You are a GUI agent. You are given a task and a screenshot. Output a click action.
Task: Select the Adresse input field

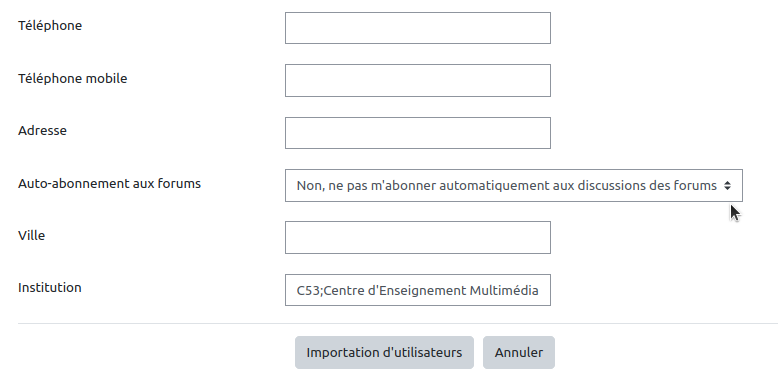pyautogui.click(x=418, y=133)
